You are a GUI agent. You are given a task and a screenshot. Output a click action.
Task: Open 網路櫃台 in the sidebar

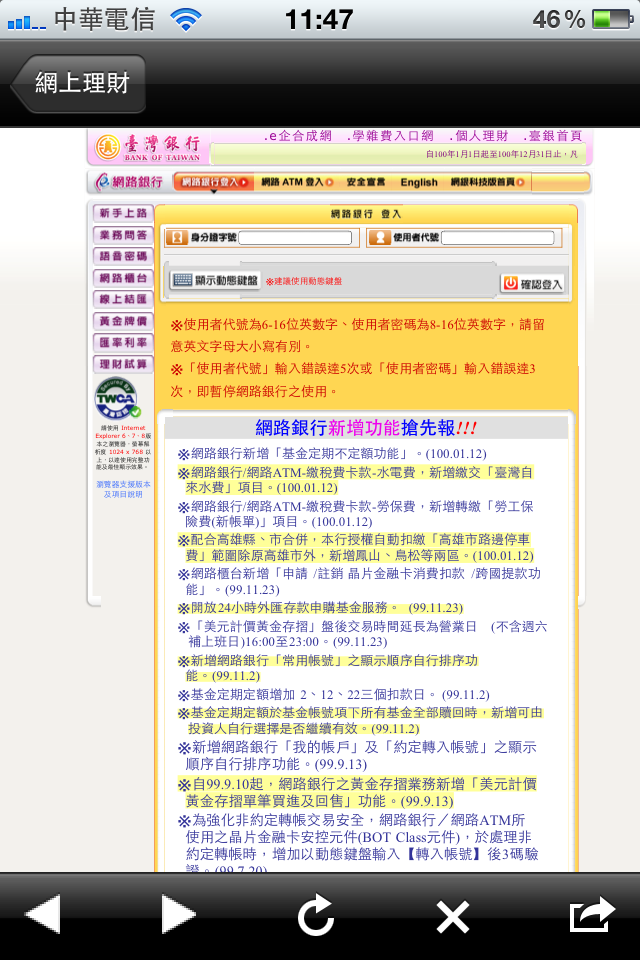(123, 278)
